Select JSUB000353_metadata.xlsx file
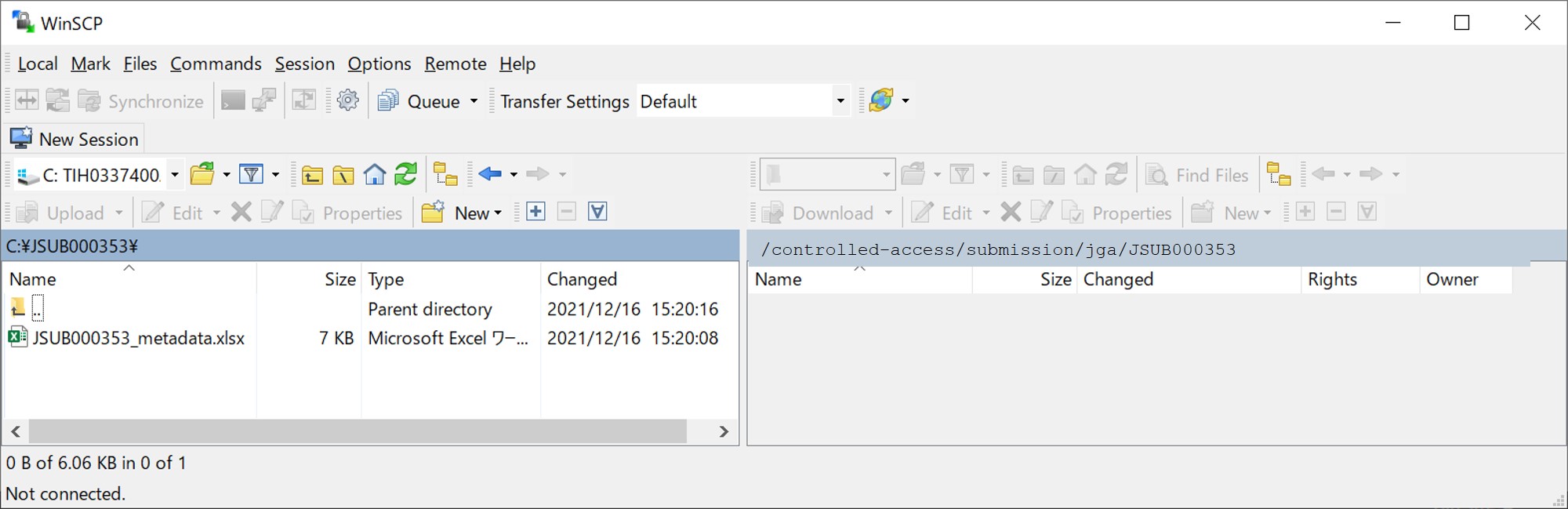Viewport: 1568px width, 509px height. (138, 338)
